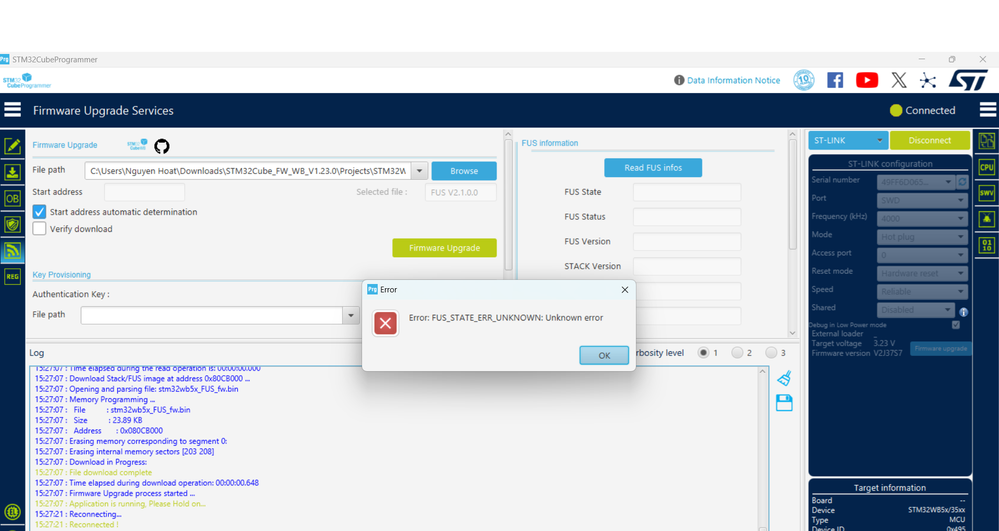Select verbosity level 3 radio
This screenshot has height=531, width=999.
[x=771, y=353]
